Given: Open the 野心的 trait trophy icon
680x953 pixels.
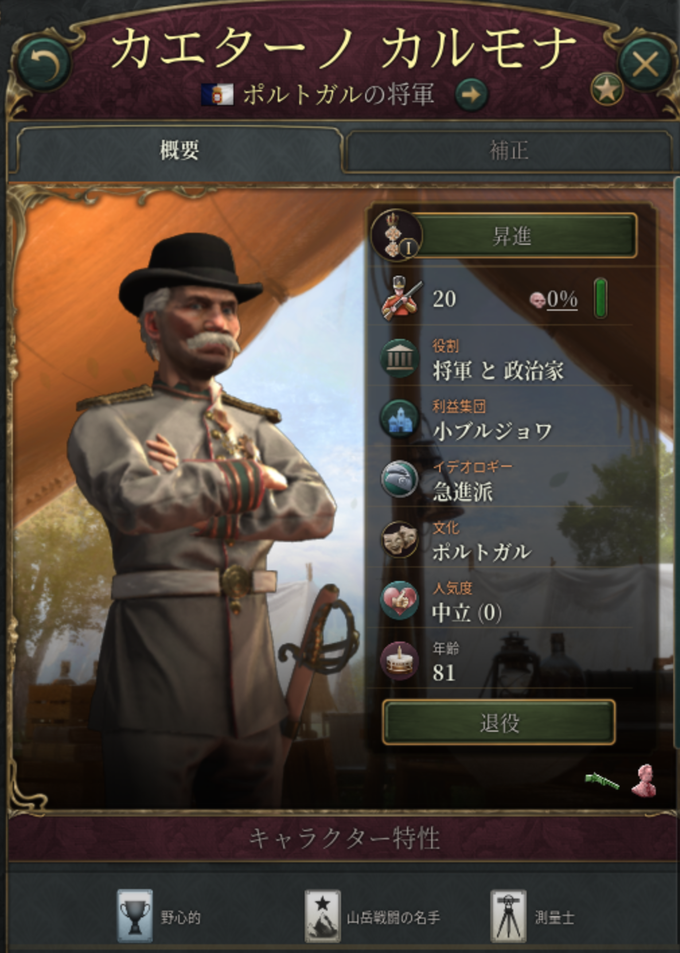Looking at the screenshot, I should pos(134,916).
